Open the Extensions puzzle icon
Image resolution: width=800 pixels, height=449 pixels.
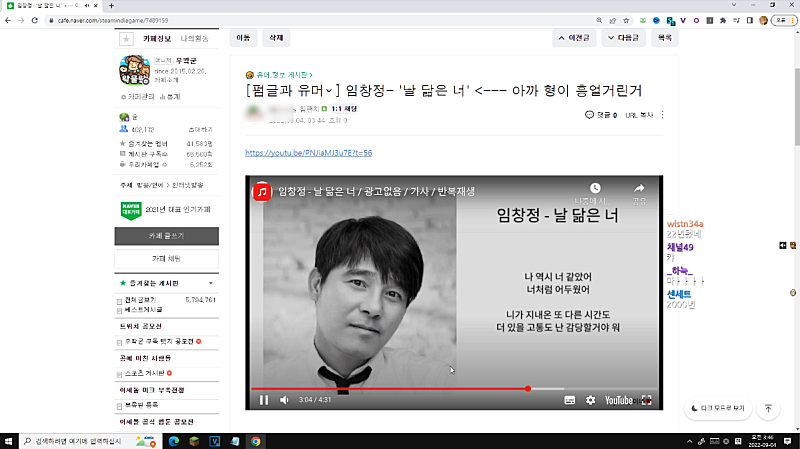723,20
